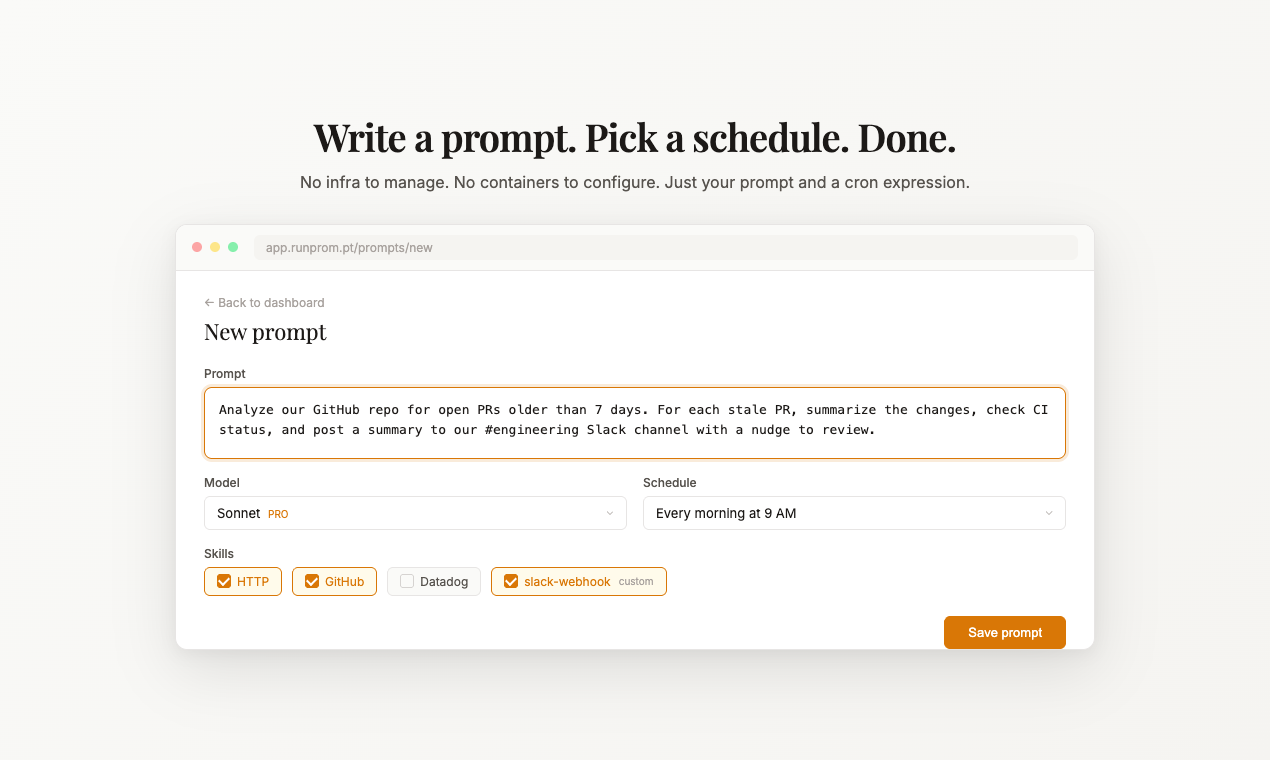Click the Save prompt button
The height and width of the screenshot is (760, 1270).
(1004, 632)
